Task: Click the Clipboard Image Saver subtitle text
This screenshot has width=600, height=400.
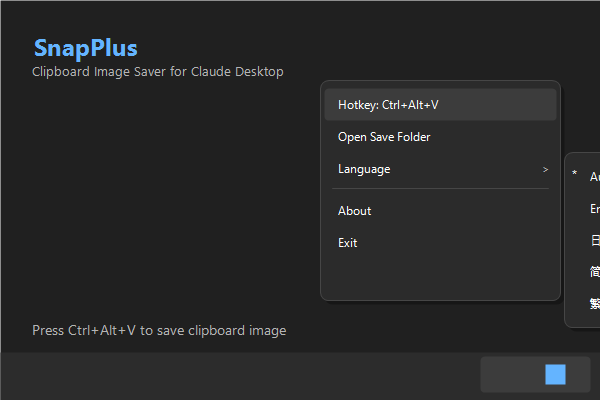Action: 158,72
